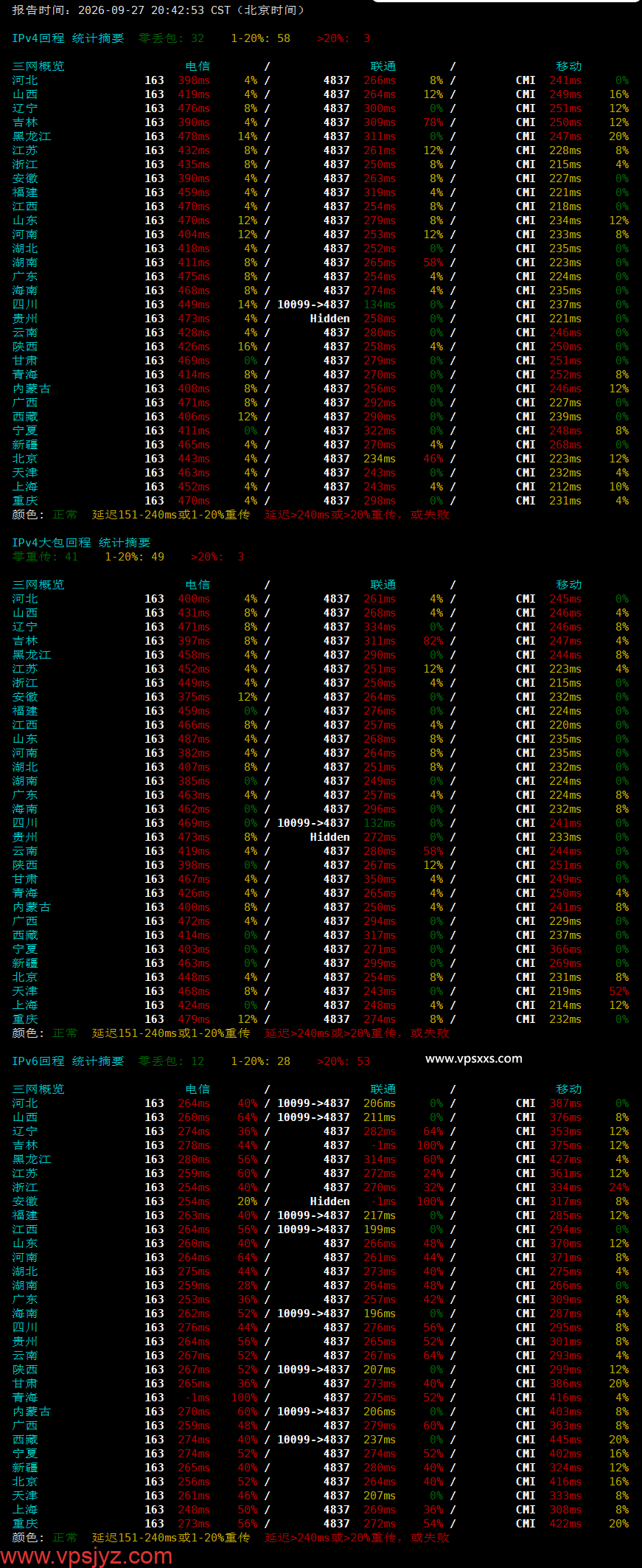Click '零丢包: 32' in IPv4回程 summary

click(171, 38)
